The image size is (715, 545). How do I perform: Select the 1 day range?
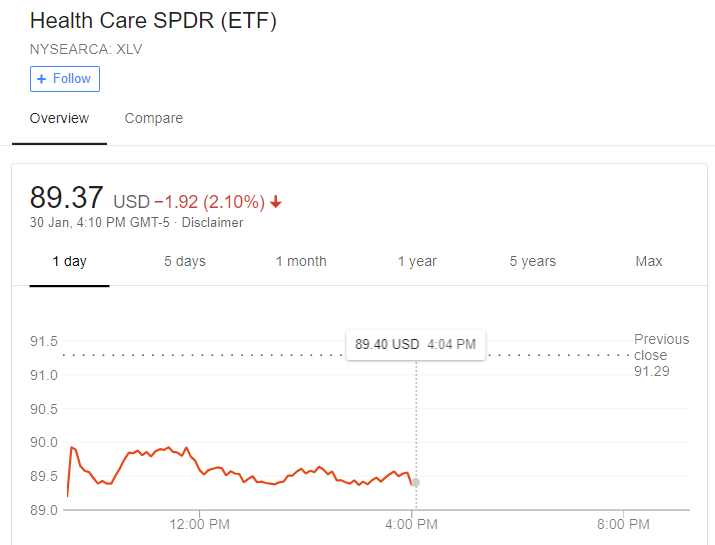69,262
